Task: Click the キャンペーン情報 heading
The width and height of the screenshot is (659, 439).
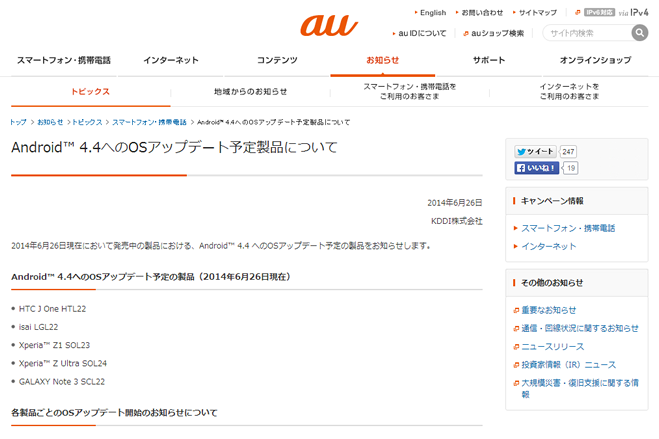Action: pos(552,201)
